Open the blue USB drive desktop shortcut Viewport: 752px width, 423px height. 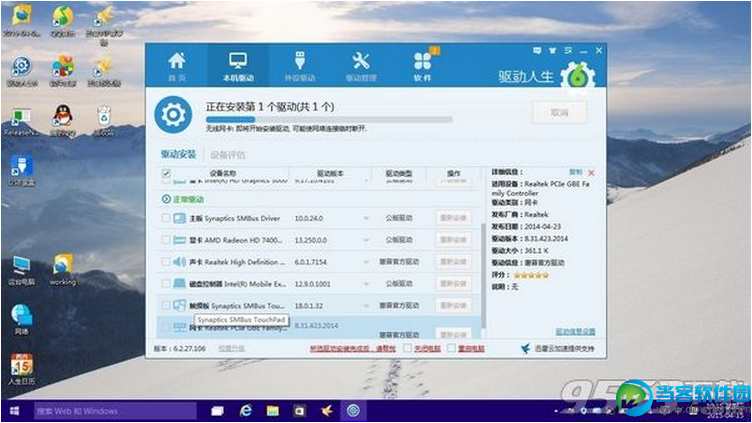[x=22, y=170]
